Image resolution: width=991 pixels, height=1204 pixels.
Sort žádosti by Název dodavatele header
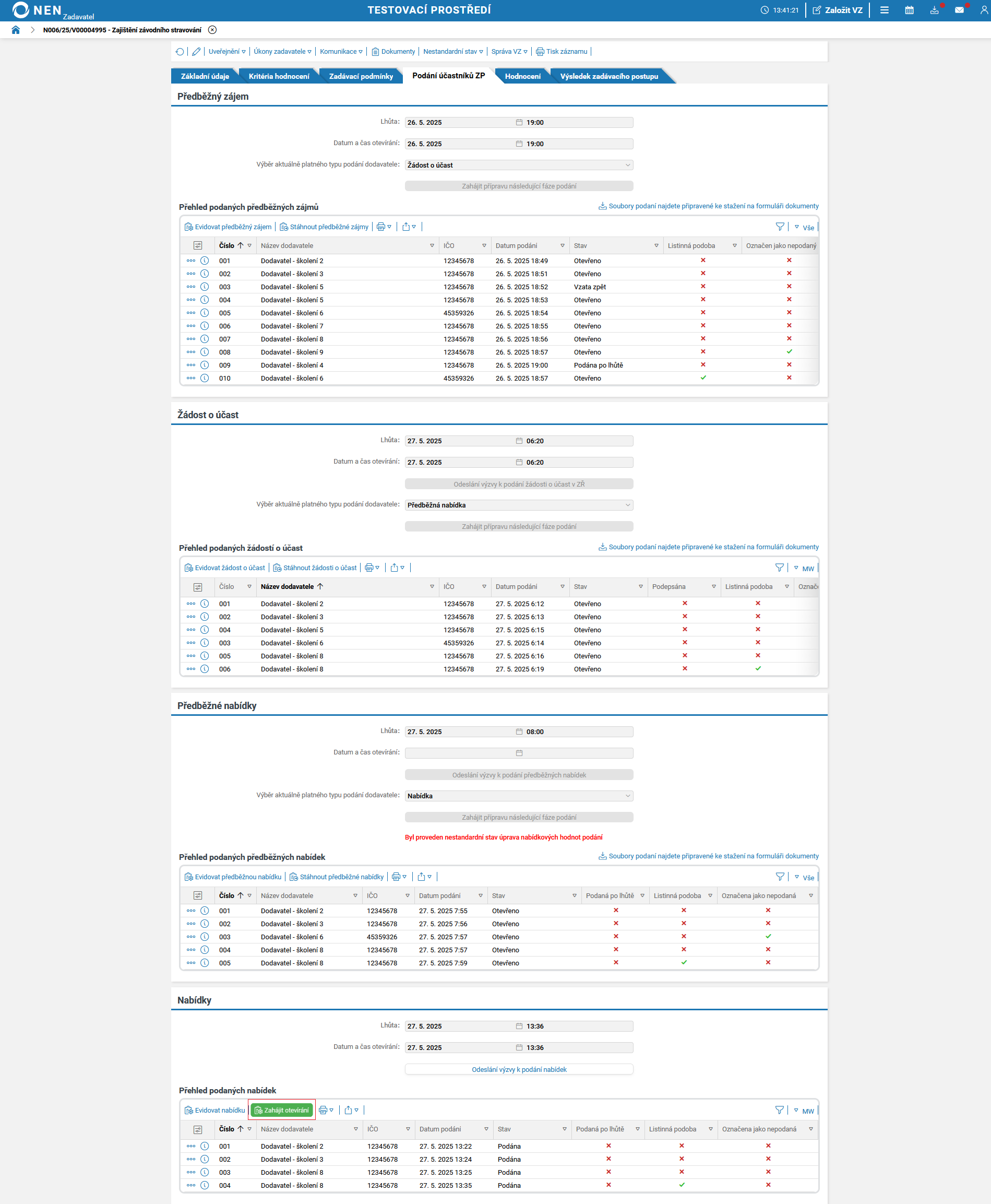pyautogui.click(x=292, y=586)
